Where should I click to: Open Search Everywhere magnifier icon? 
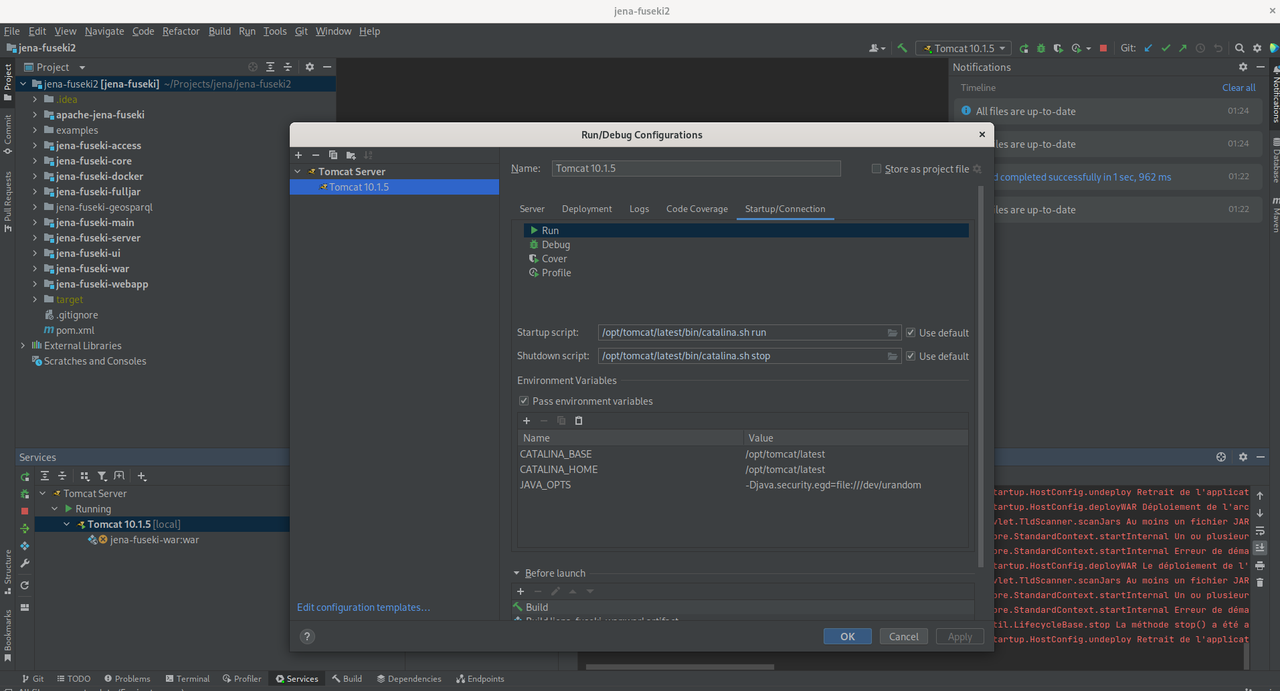(1239, 48)
